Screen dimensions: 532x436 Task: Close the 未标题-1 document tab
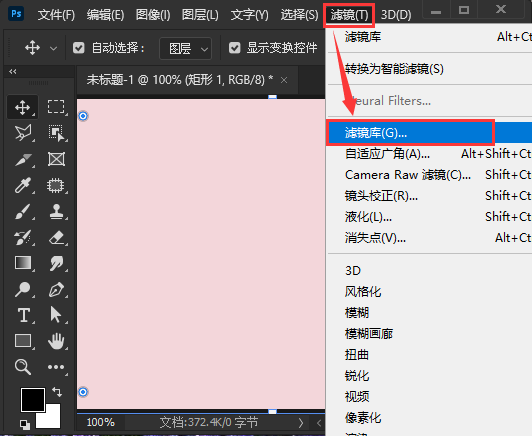[284, 80]
